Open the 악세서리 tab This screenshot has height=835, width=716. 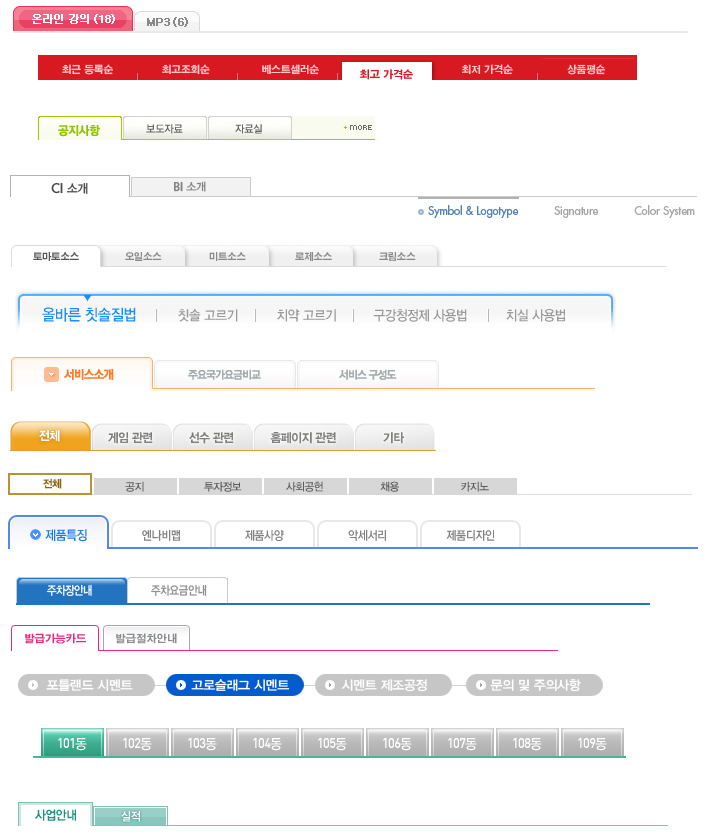(366, 535)
